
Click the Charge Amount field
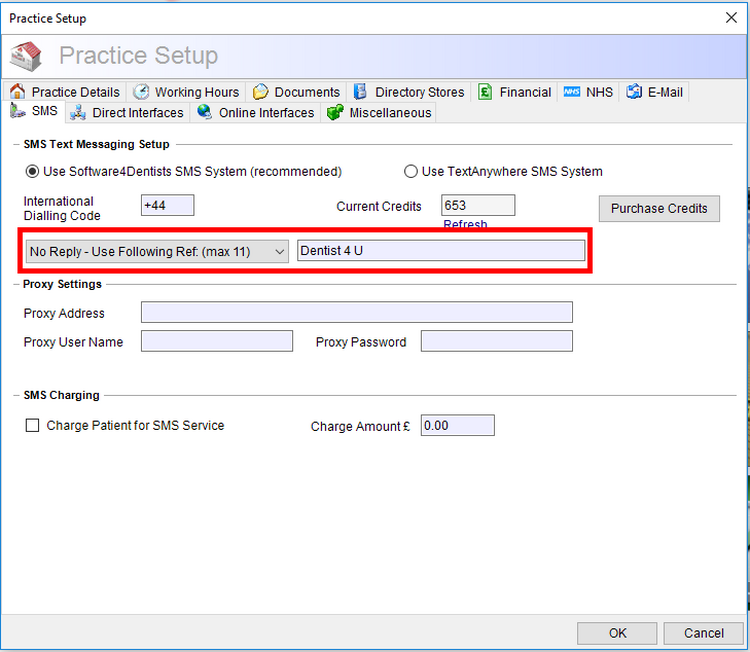point(458,425)
